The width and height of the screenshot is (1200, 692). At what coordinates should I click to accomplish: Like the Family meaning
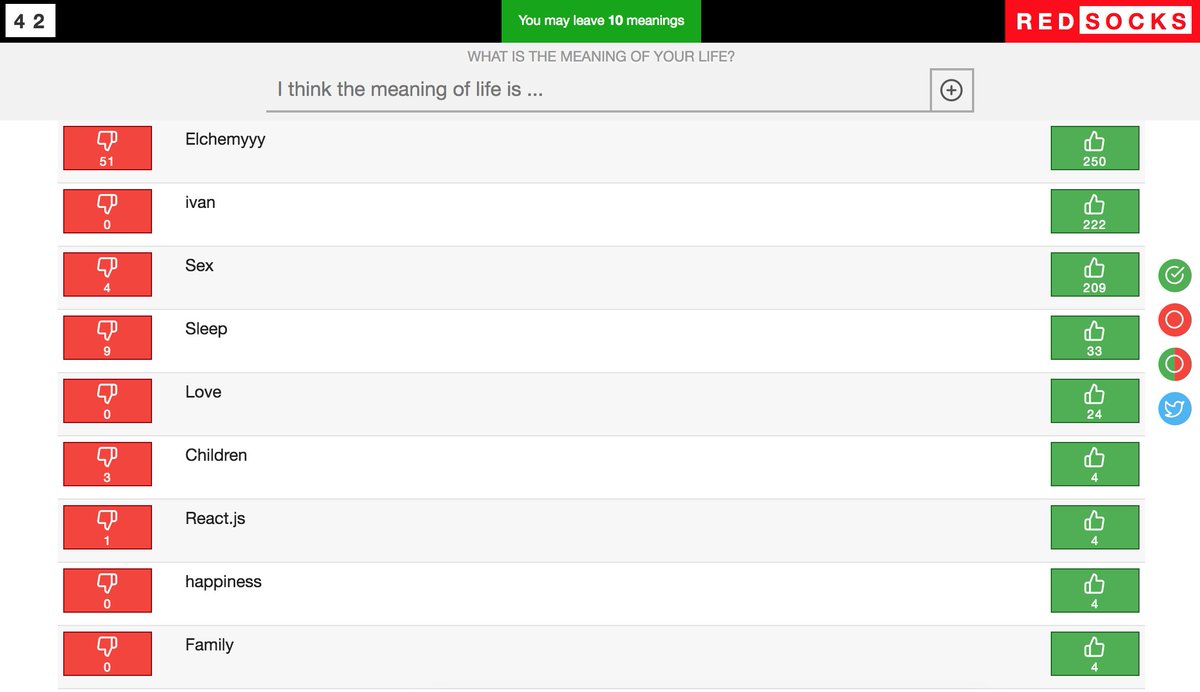click(x=1094, y=653)
